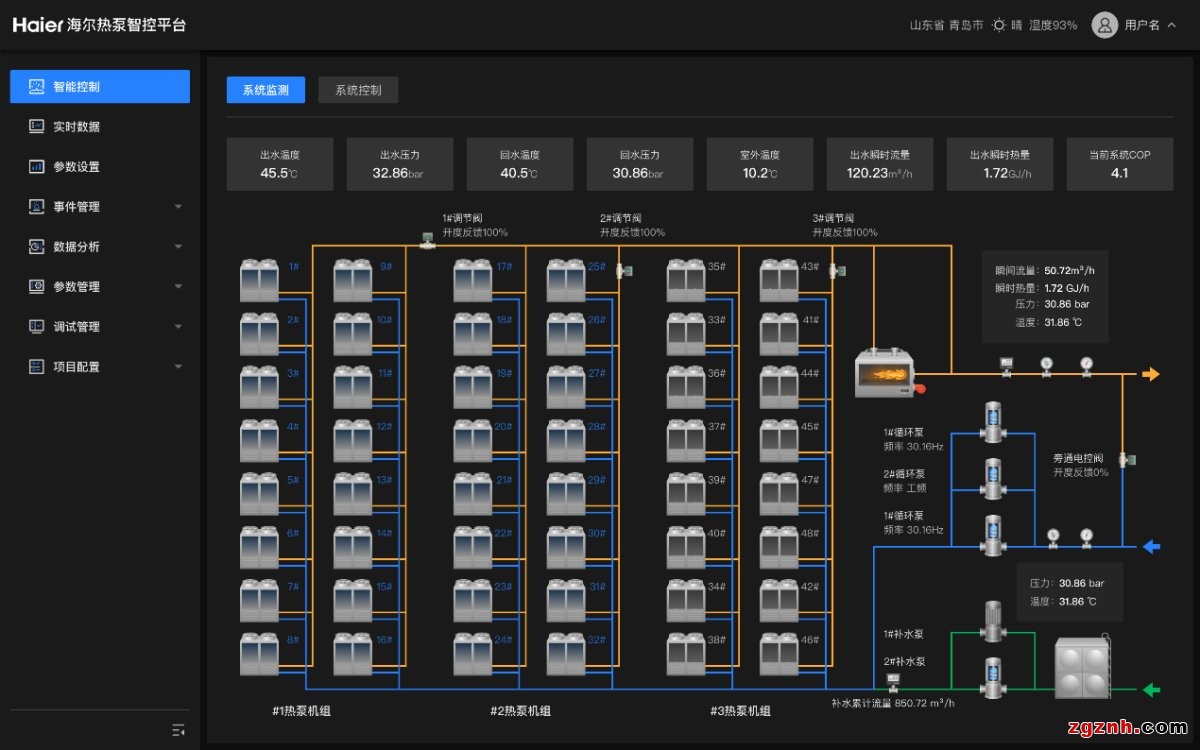Click the 系统监测 tab button
The image size is (1200, 750).
(266, 90)
